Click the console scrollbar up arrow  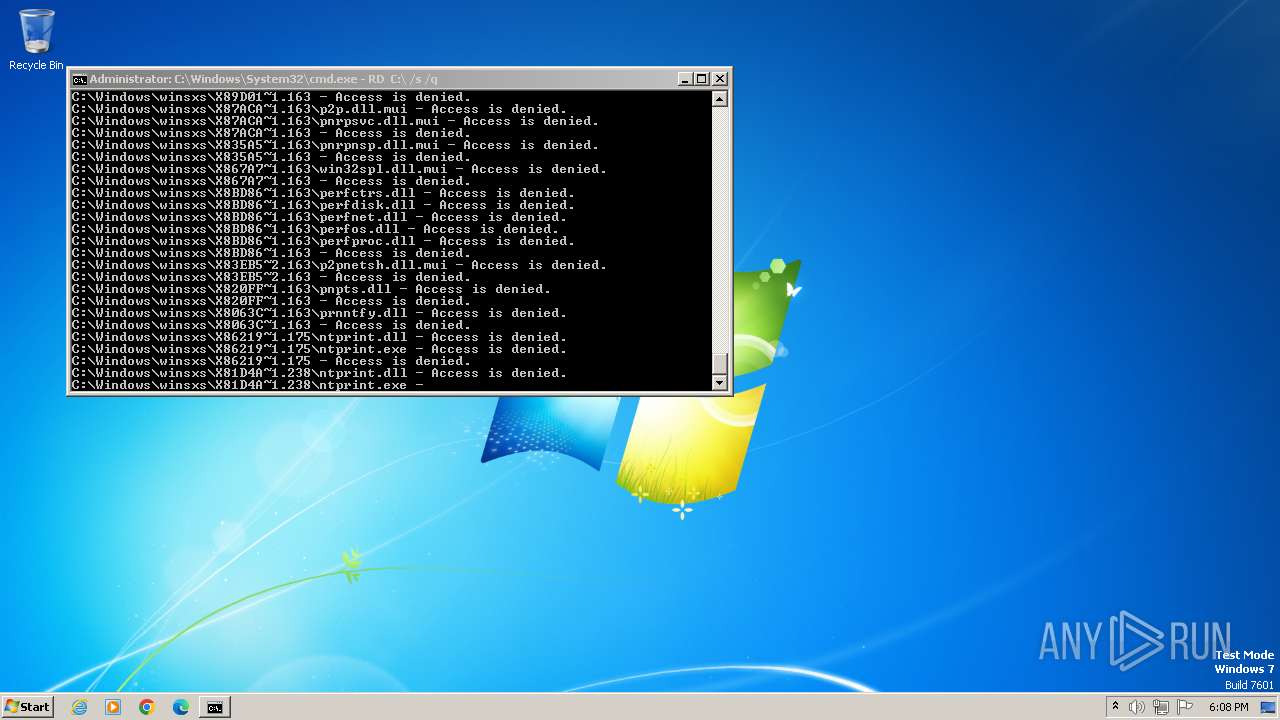719,99
